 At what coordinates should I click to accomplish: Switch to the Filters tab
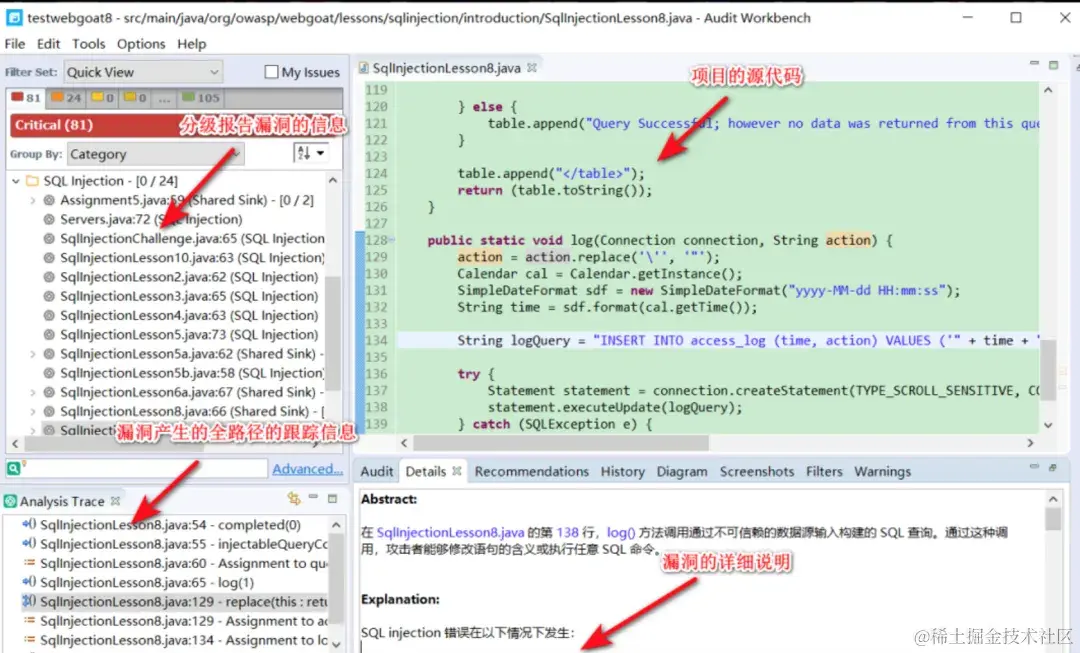click(824, 472)
